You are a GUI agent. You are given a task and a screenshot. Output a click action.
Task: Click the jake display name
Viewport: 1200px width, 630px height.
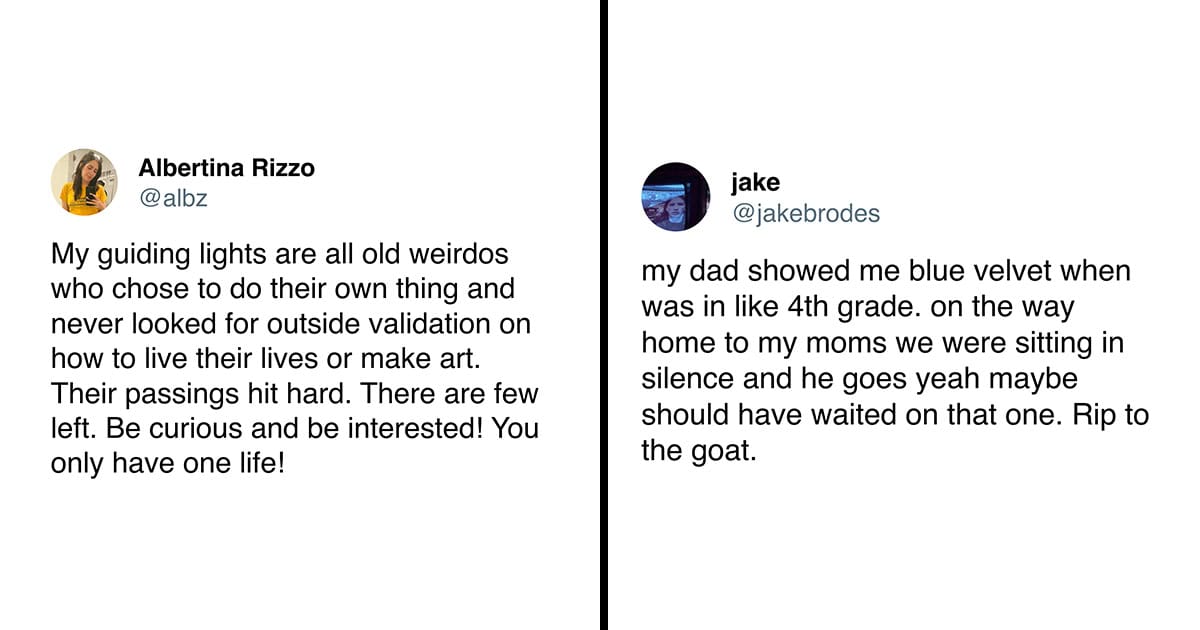point(755,183)
